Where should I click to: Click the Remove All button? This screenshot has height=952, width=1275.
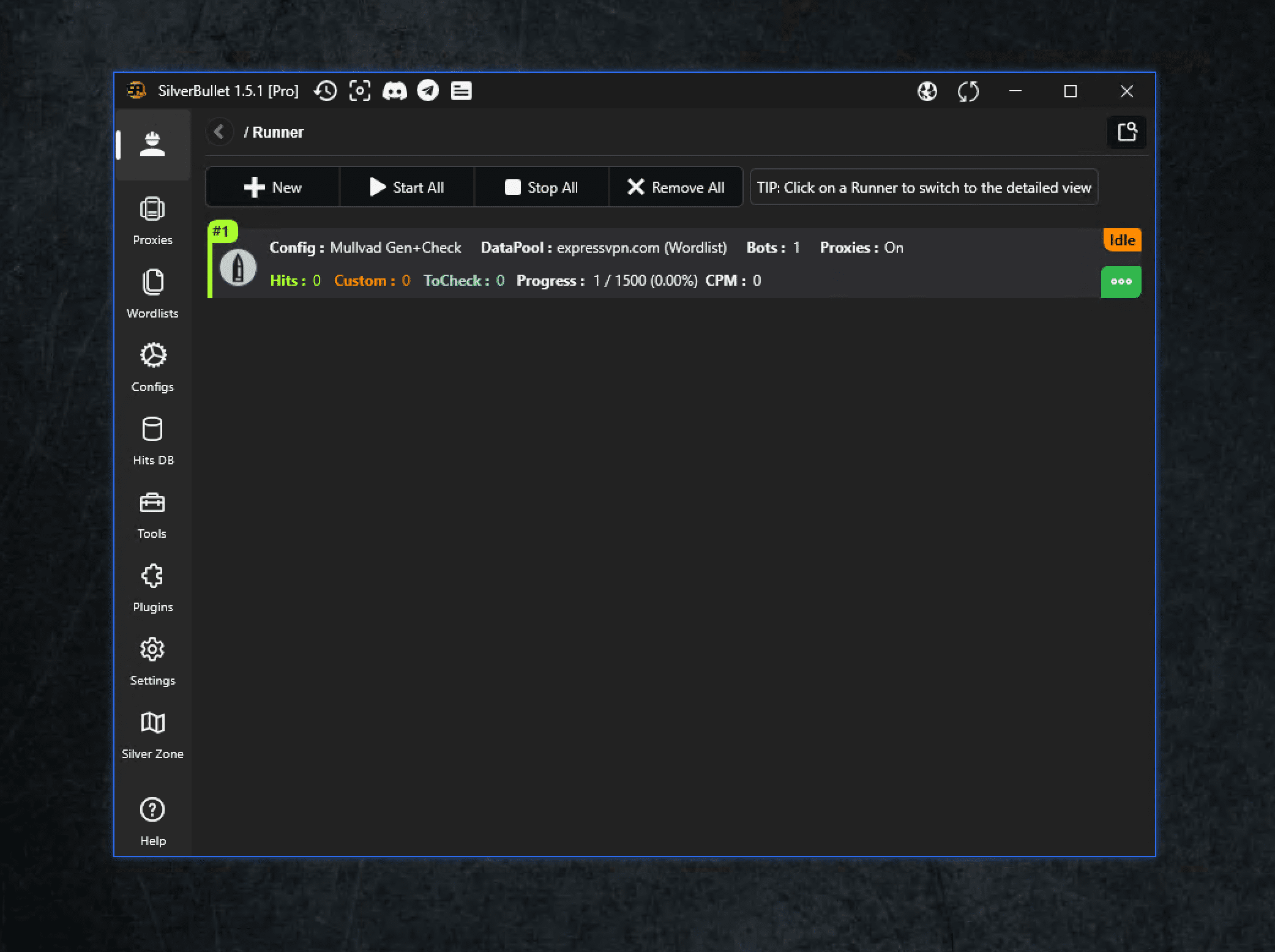676,187
